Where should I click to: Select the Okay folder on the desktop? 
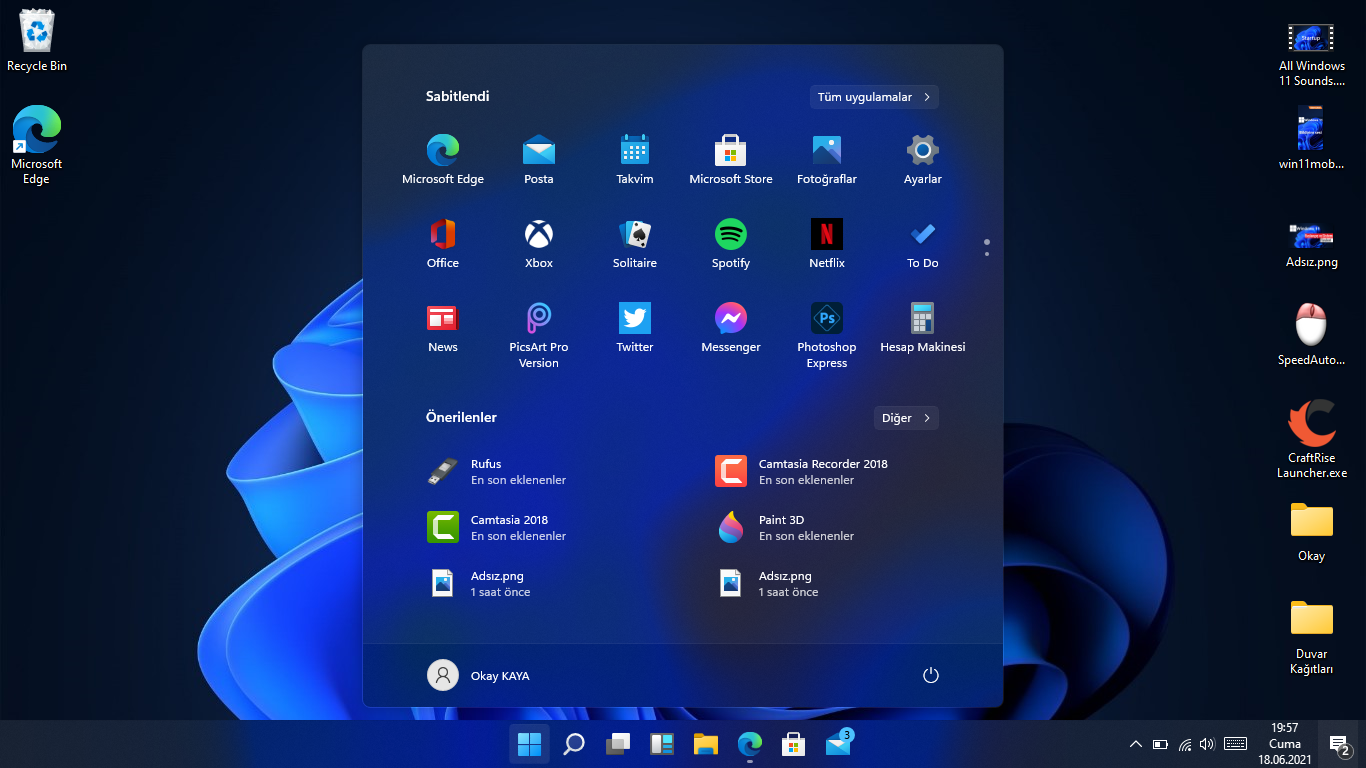tap(1312, 531)
